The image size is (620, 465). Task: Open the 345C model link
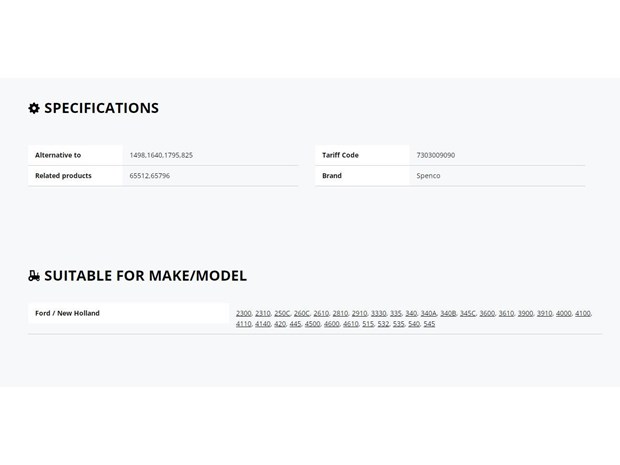468,313
